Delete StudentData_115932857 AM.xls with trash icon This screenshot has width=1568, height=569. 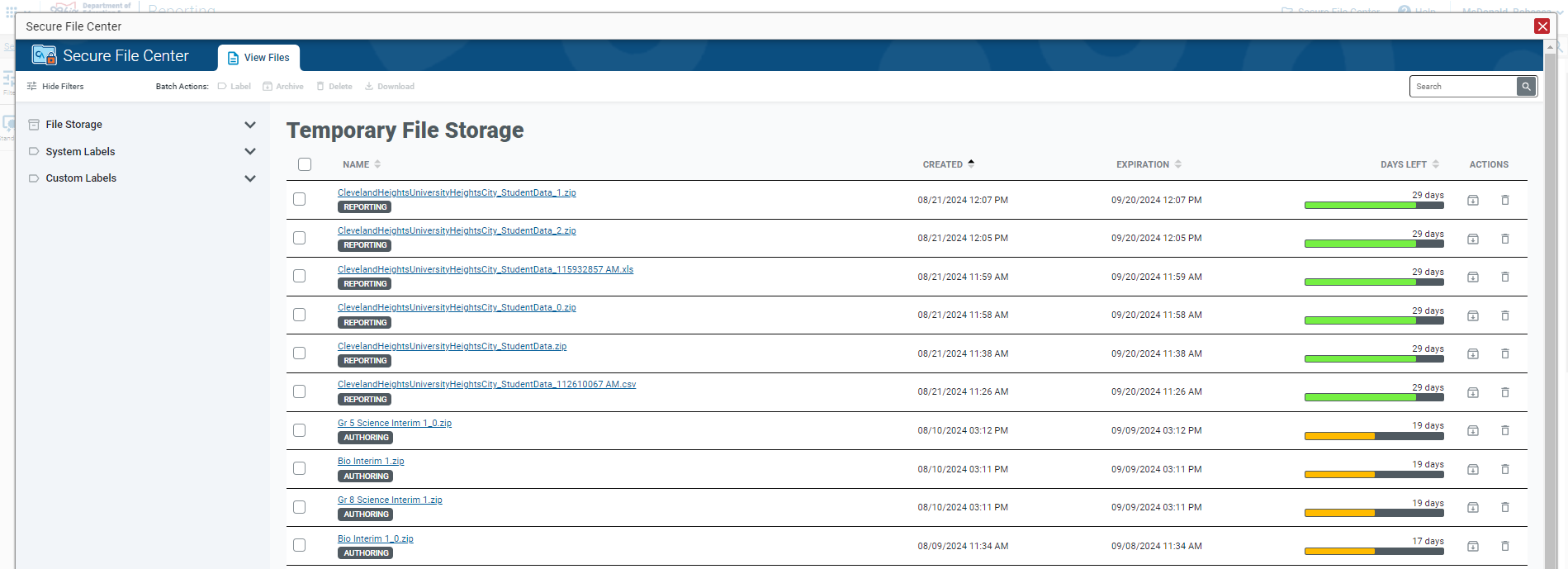pyautogui.click(x=1505, y=277)
